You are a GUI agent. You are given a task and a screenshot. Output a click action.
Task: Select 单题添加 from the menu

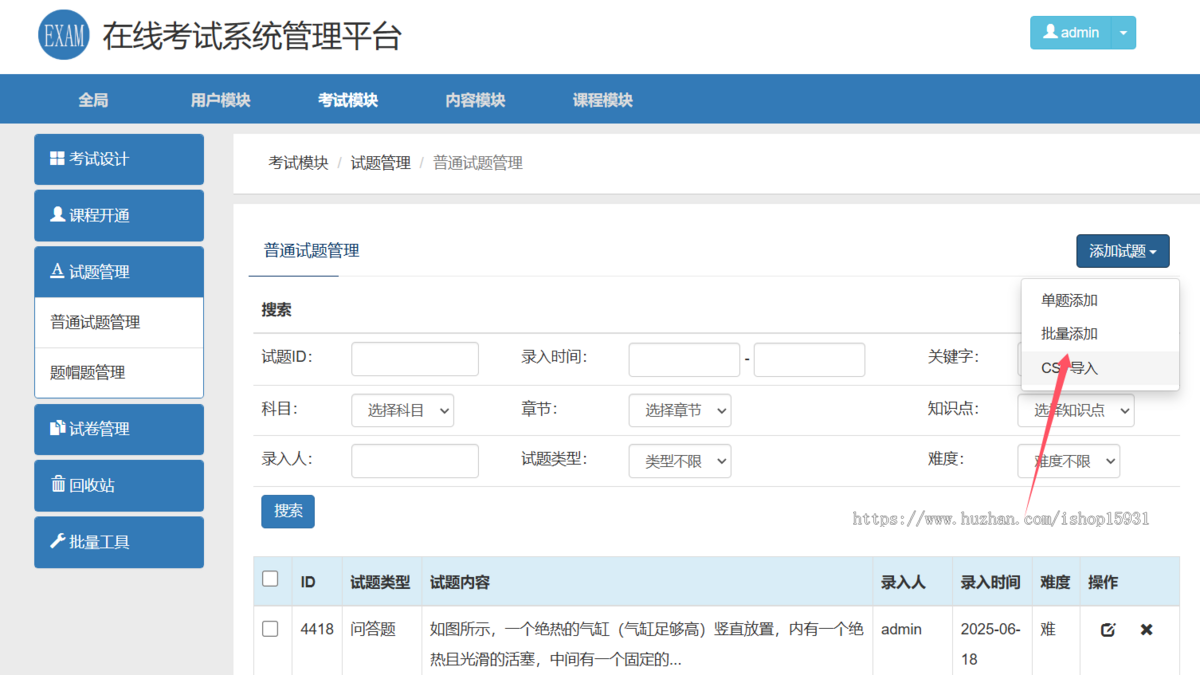click(1069, 300)
